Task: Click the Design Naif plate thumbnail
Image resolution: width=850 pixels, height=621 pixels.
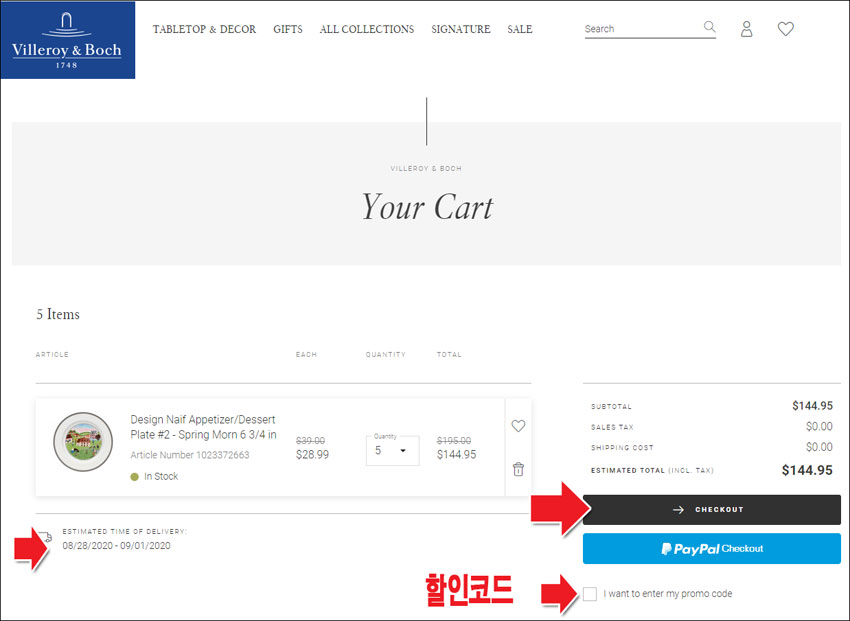Action: coord(83,442)
